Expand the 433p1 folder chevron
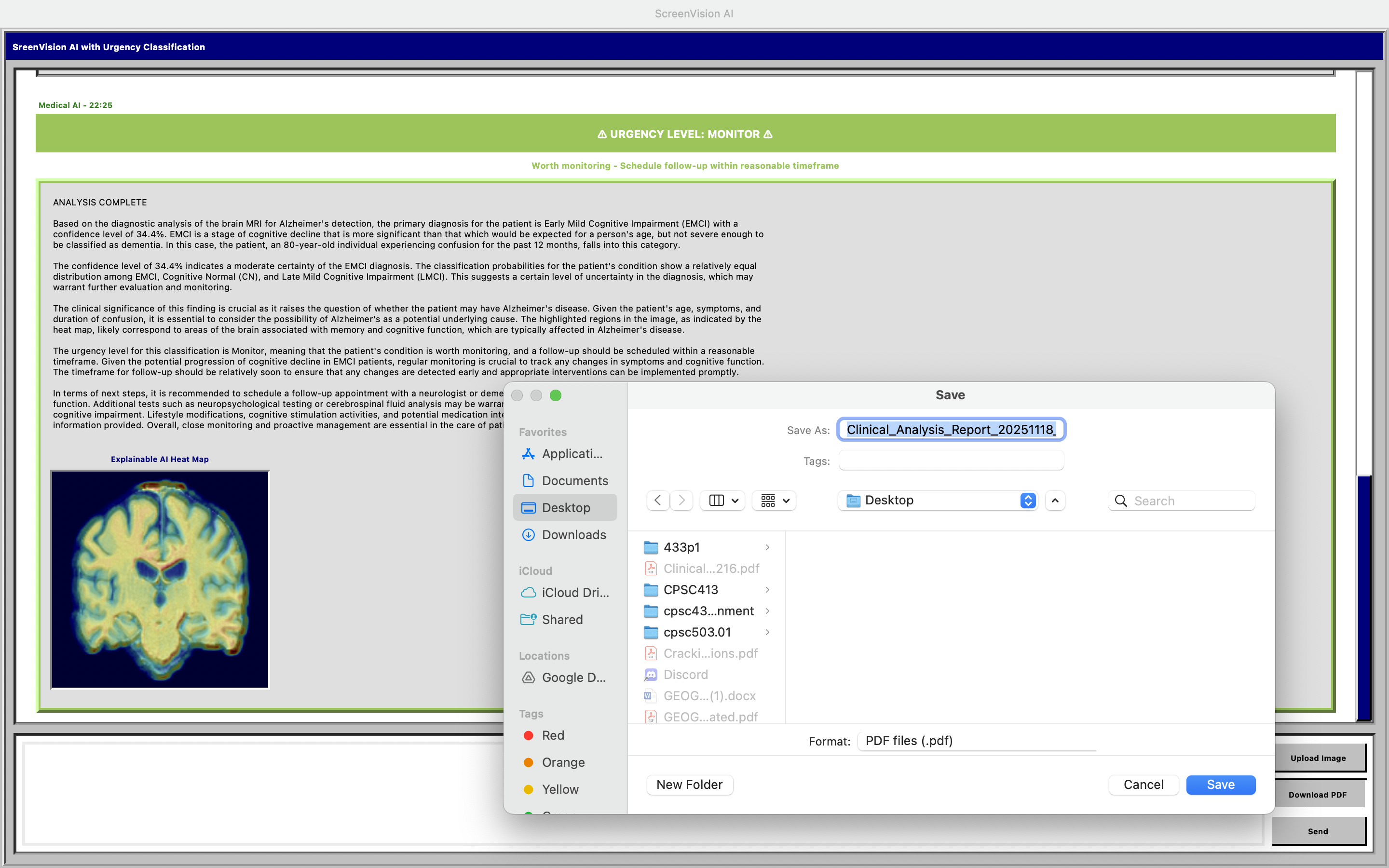 [x=767, y=547]
